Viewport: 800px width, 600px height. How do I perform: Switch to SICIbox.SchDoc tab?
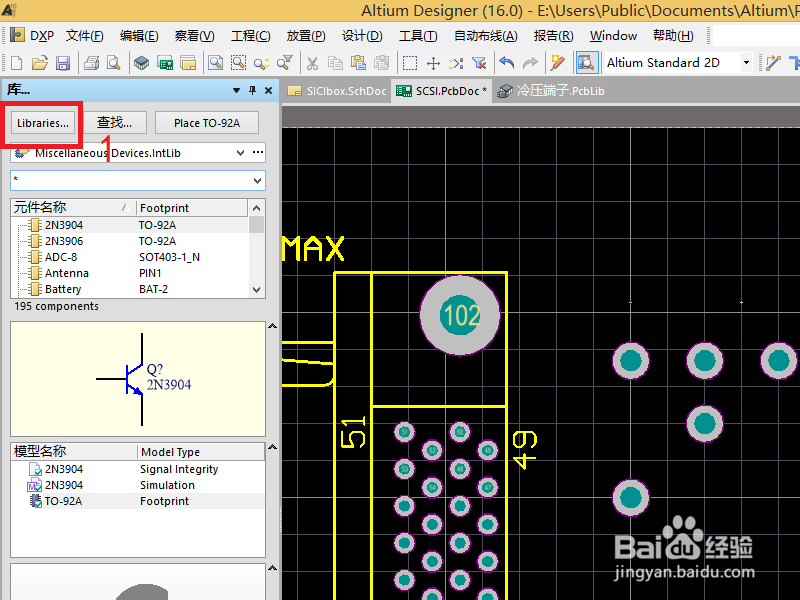click(x=337, y=91)
